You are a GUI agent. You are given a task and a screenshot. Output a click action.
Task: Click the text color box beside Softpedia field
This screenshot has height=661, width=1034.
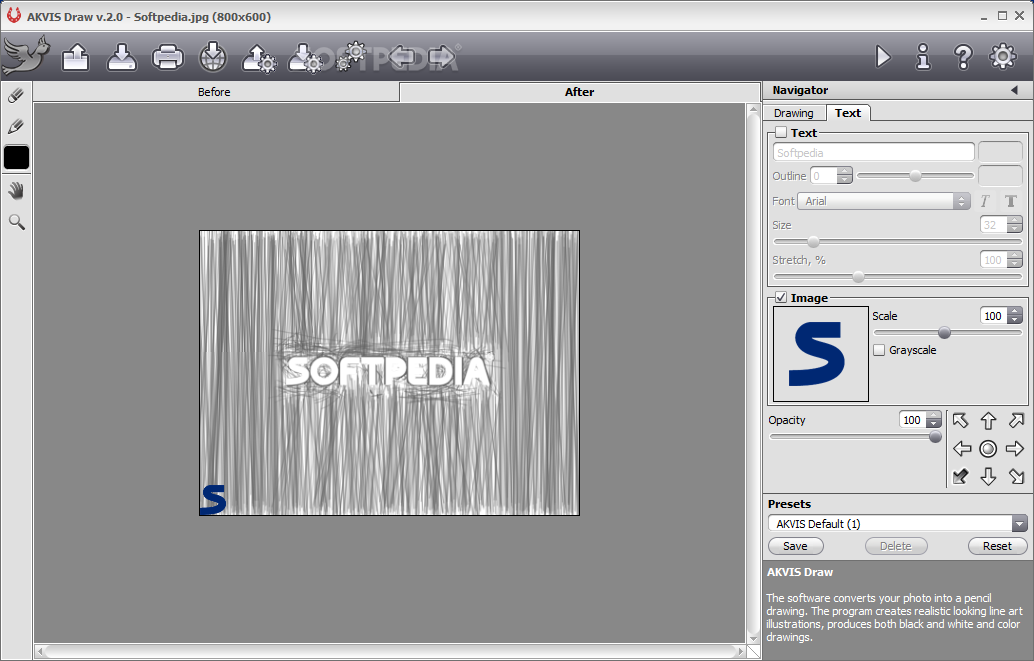[1000, 152]
